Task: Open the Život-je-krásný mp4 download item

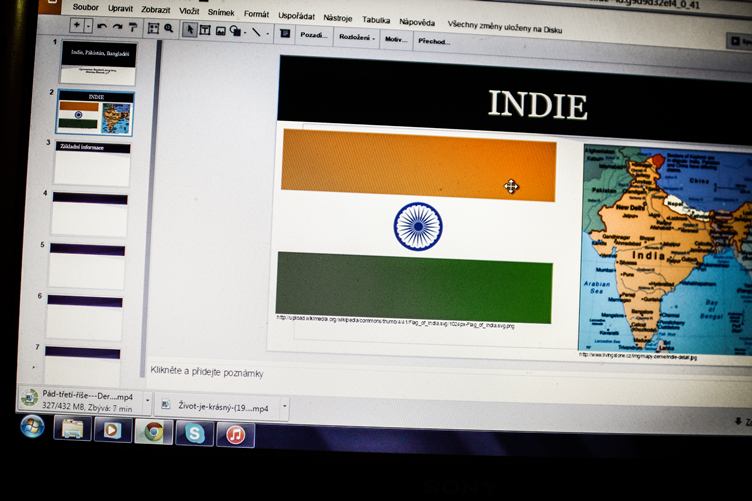Action: coord(218,407)
